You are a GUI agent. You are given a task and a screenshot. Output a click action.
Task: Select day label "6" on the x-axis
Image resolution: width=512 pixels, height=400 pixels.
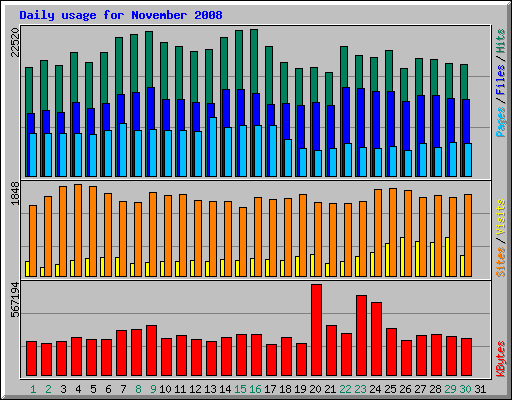[108, 389]
